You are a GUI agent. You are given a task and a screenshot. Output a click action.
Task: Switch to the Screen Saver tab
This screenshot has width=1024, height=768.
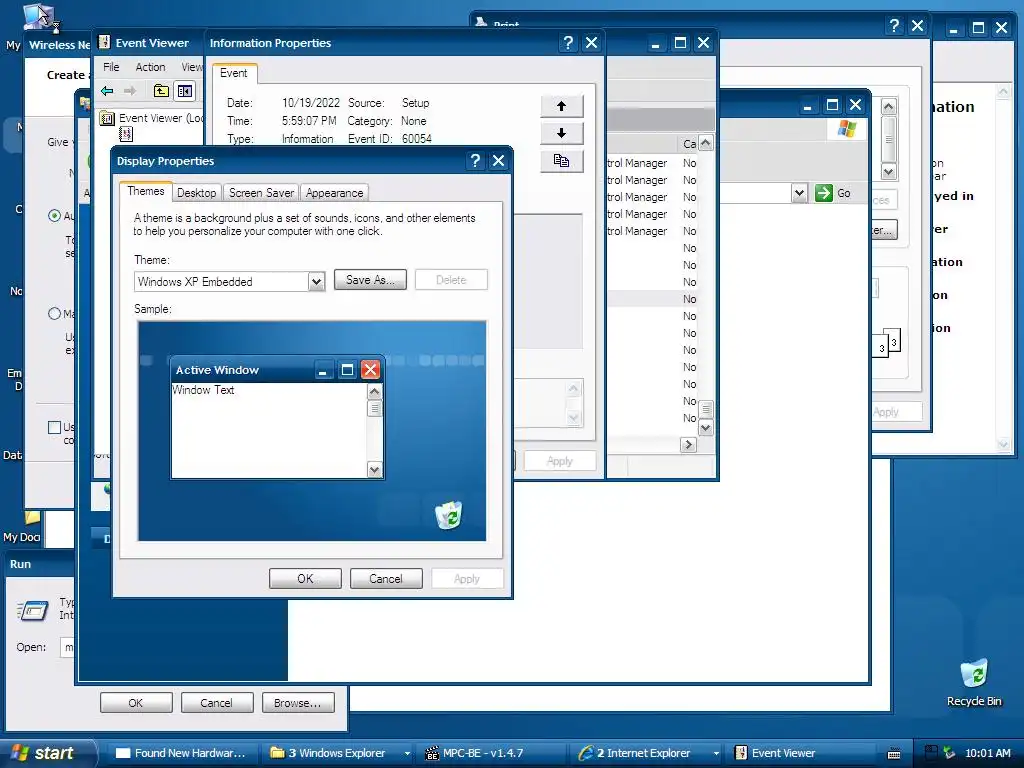click(261, 193)
